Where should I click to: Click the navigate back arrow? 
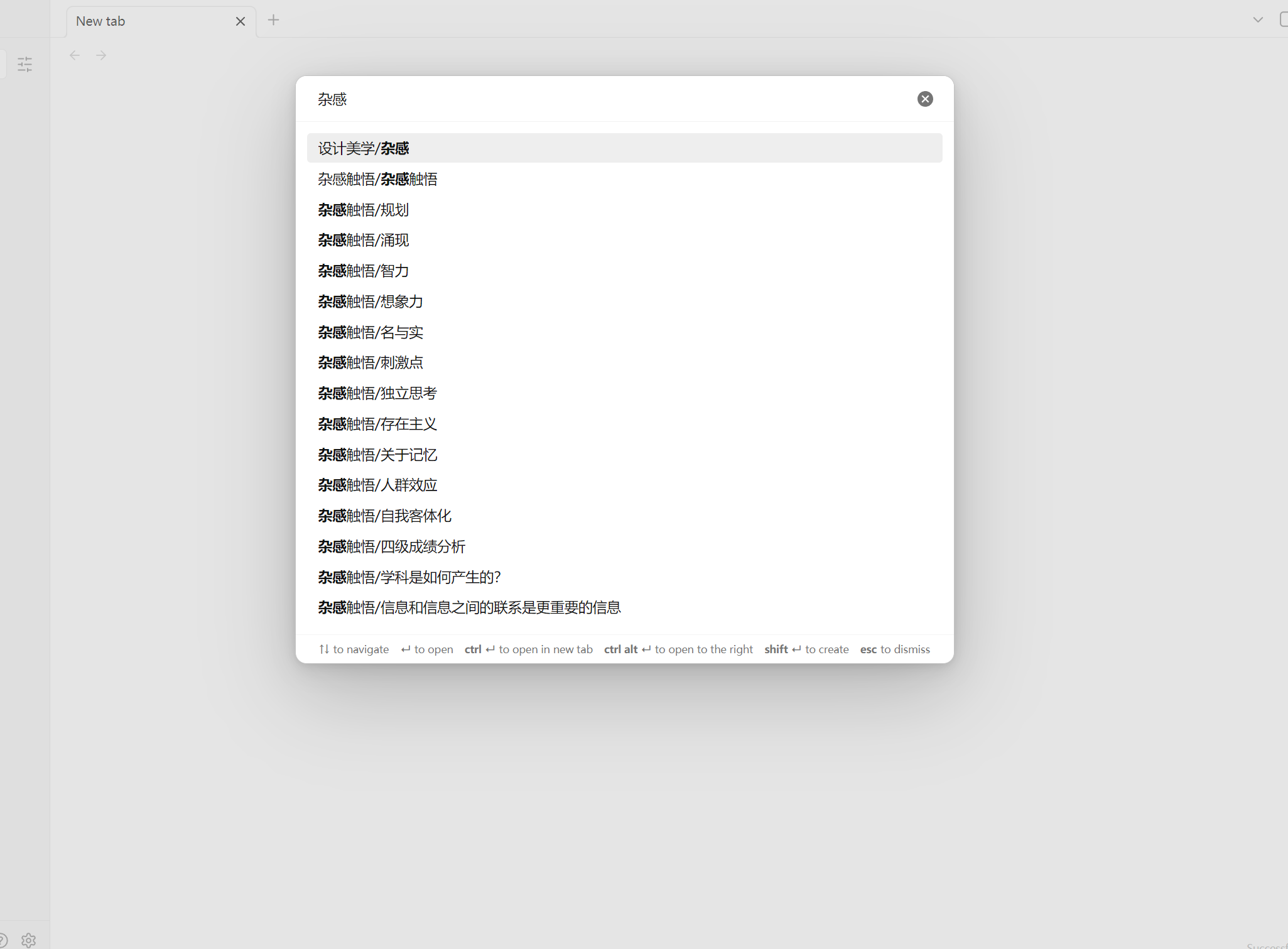point(75,55)
